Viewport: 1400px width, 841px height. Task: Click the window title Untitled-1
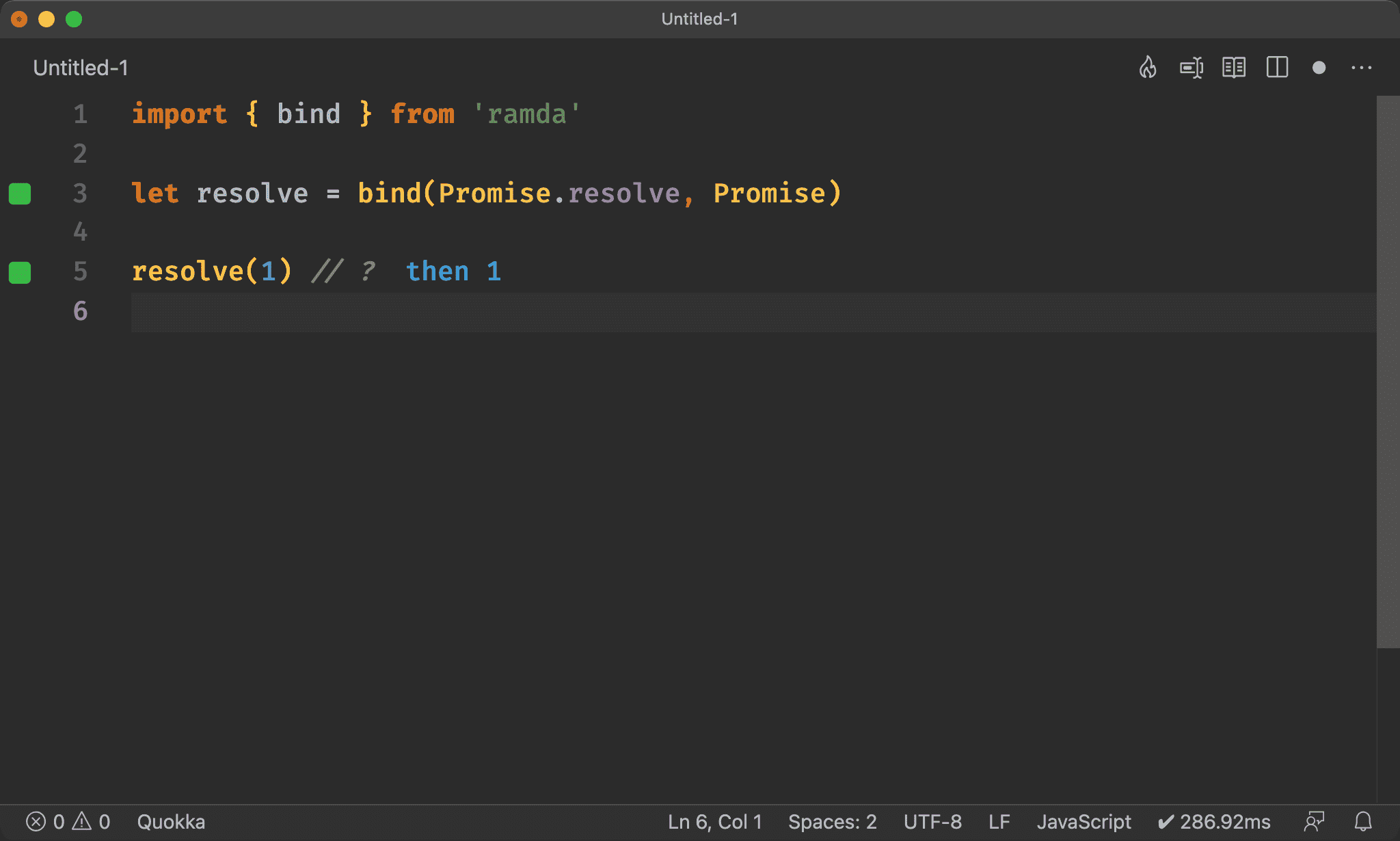coord(699,19)
